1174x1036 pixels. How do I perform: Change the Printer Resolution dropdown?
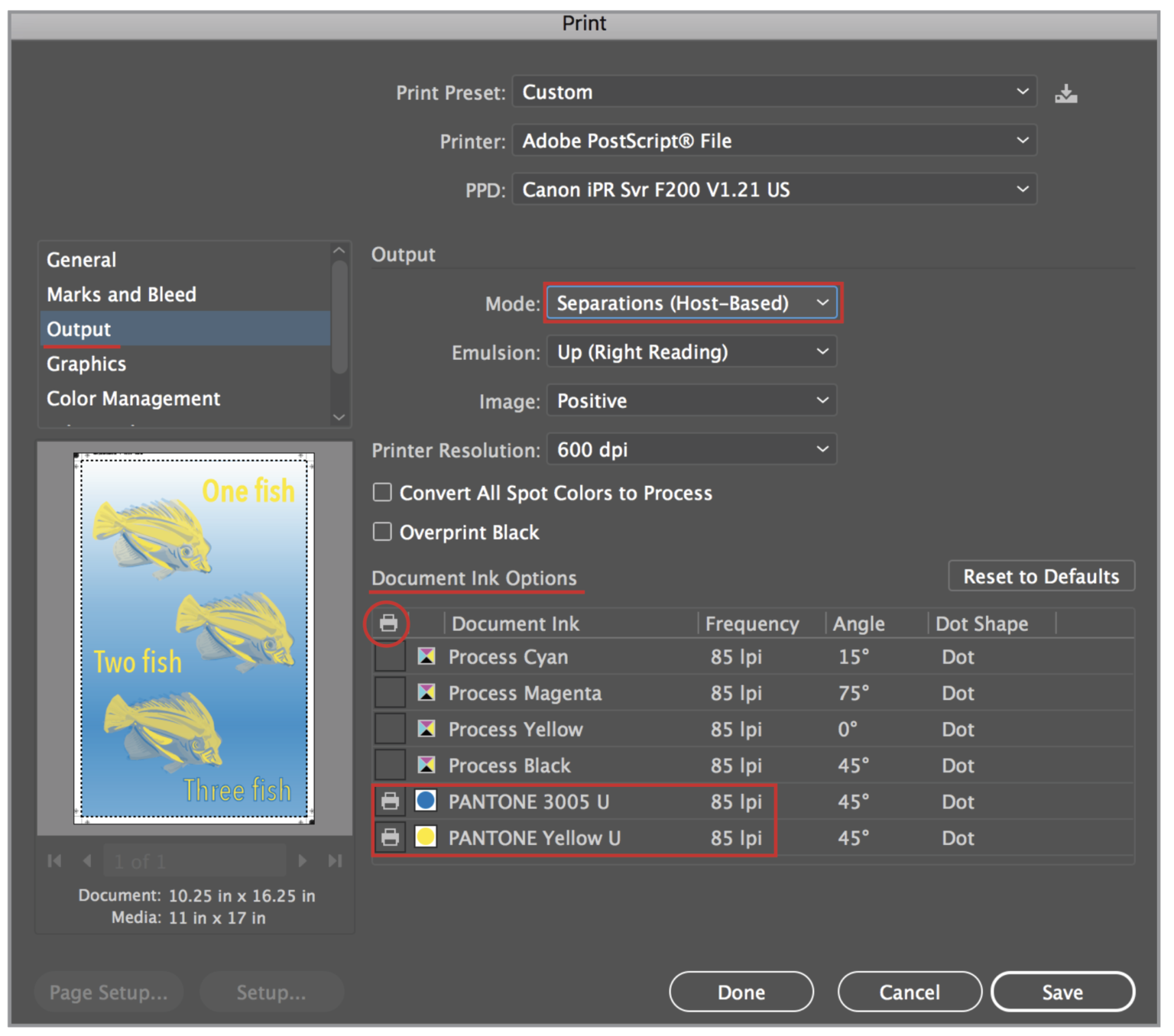(690, 449)
